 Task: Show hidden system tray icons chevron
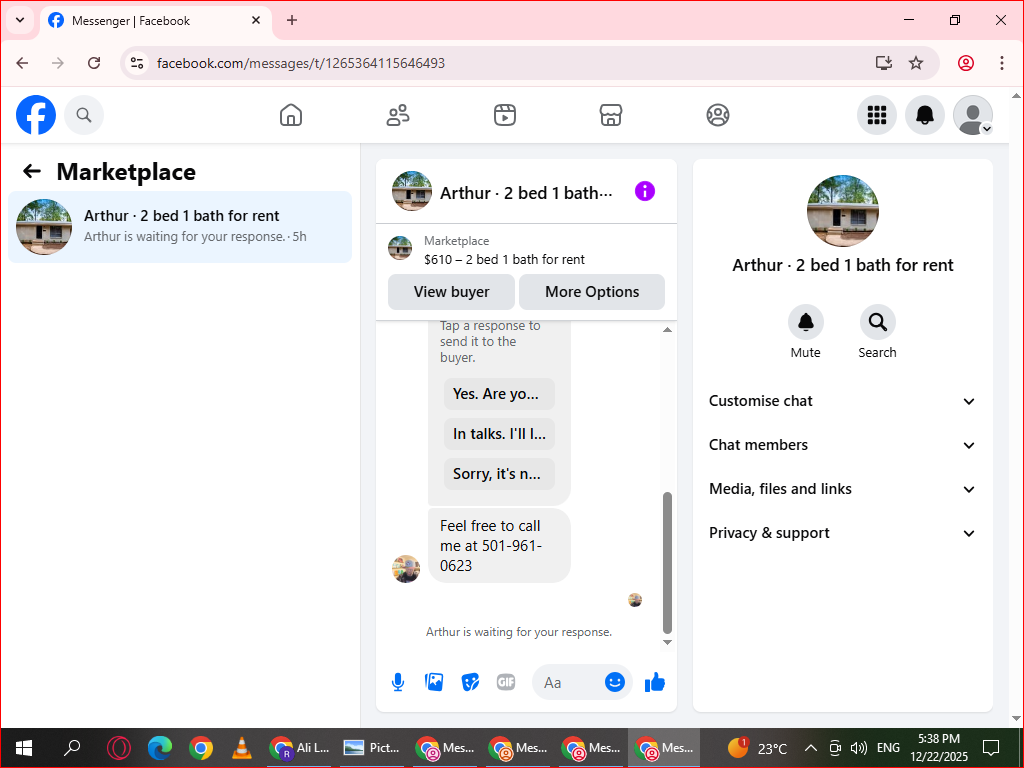coord(810,748)
